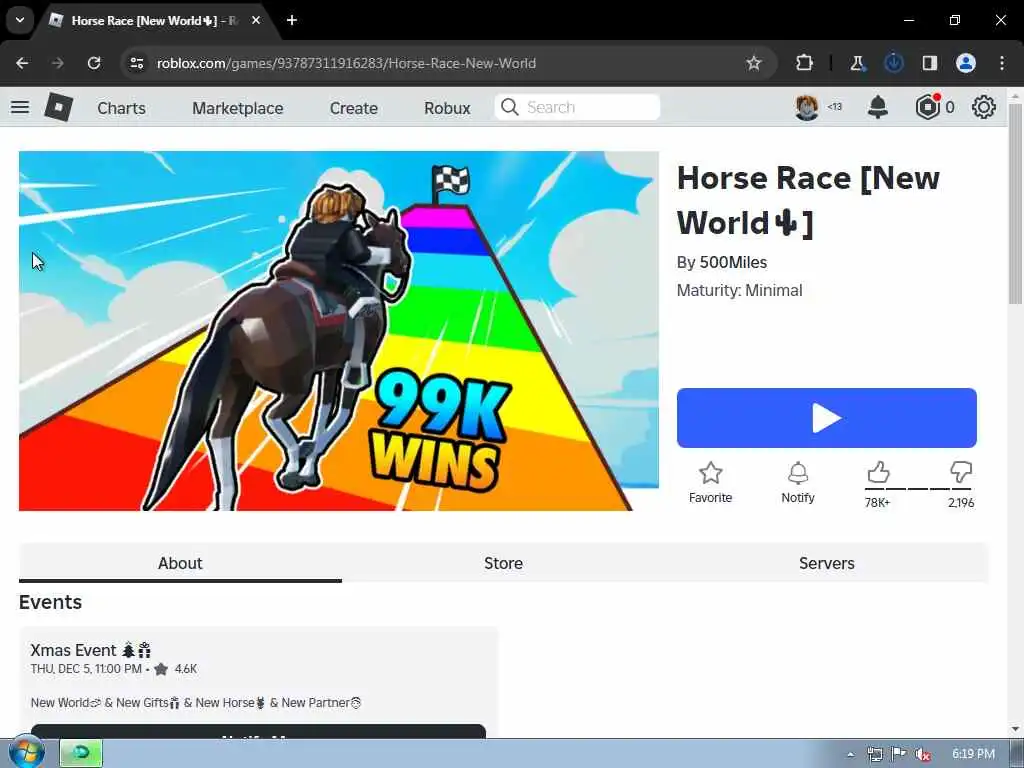The image size is (1024, 768).
Task: Open the Windows Start button
Action: 26,752
